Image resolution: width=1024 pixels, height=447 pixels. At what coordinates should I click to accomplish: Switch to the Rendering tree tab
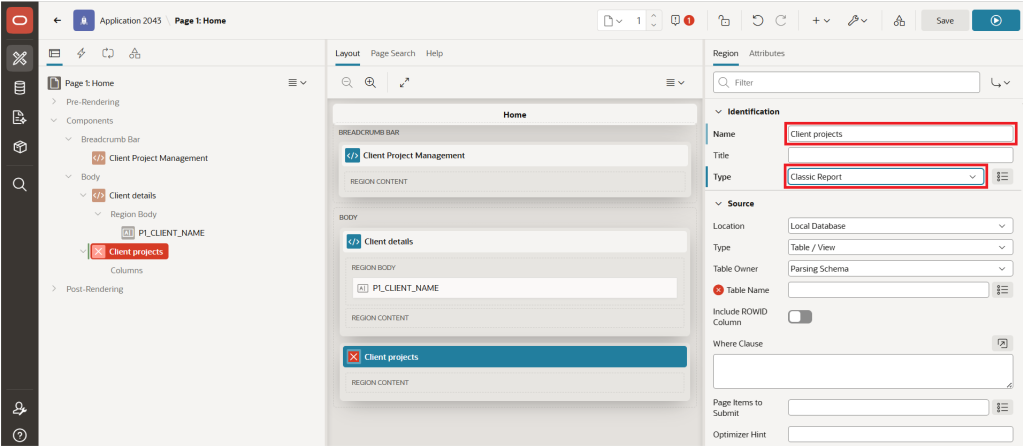coord(55,53)
